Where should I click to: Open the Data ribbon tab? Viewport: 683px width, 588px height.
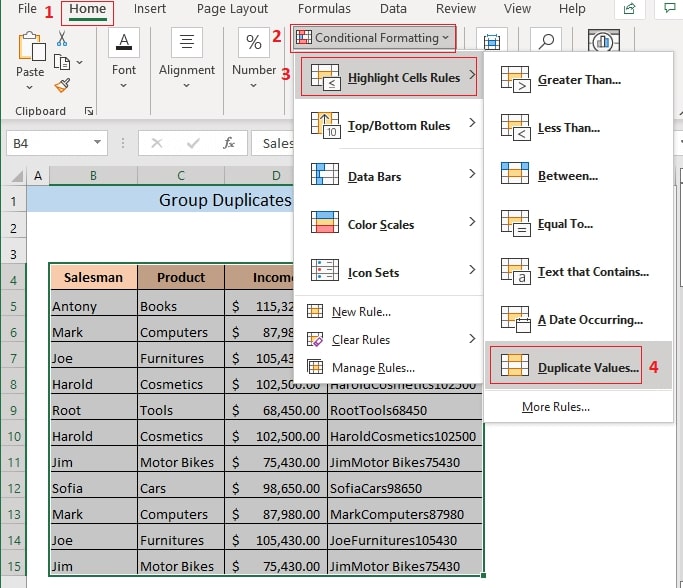pos(393,9)
